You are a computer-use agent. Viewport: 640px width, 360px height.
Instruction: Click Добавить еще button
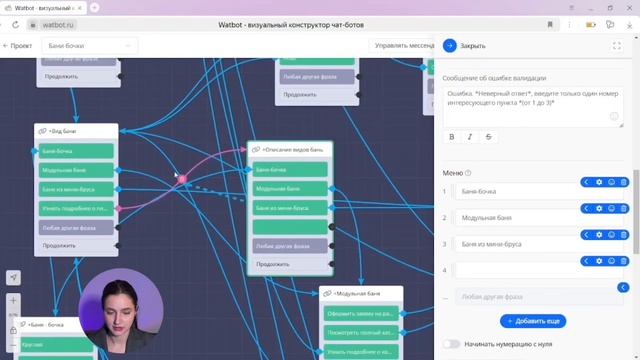point(533,321)
